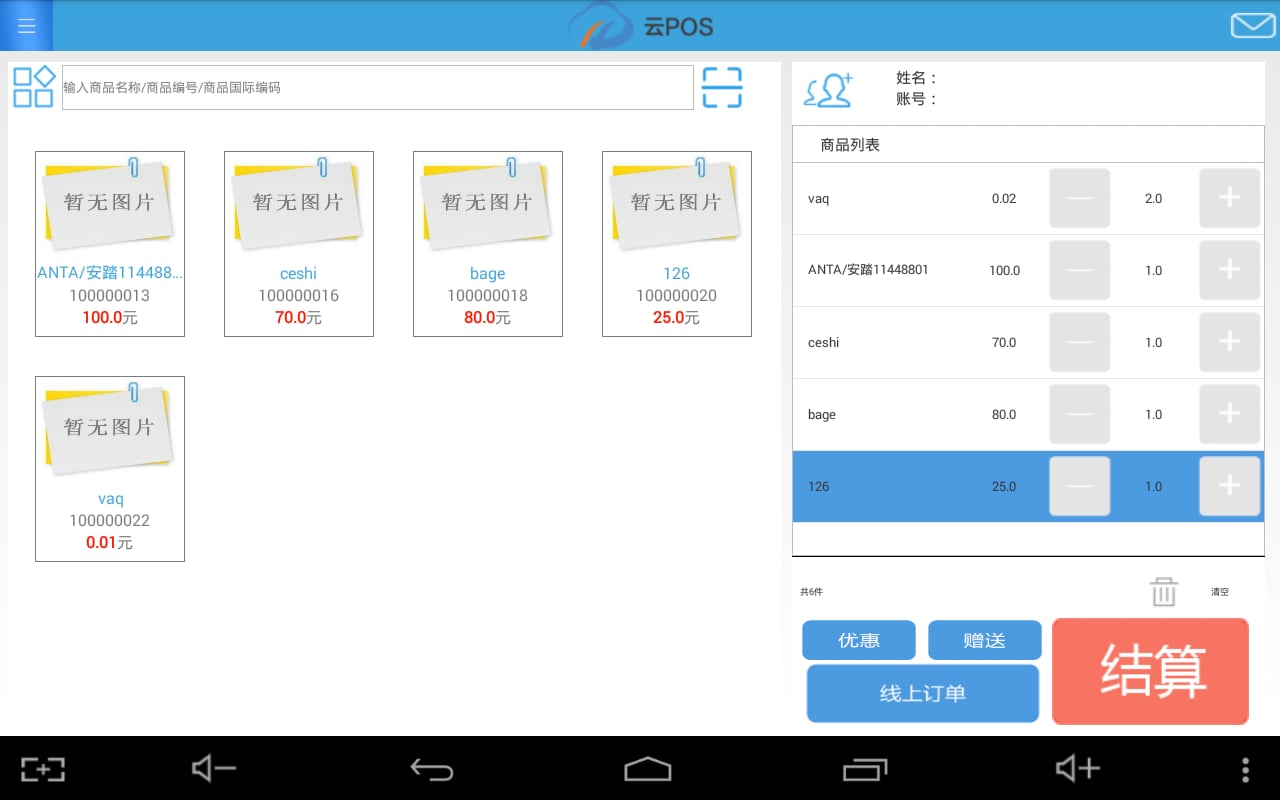Viewport: 1280px width, 800px height.
Task: Click the 结算 checkout button
Action: point(1150,671)
